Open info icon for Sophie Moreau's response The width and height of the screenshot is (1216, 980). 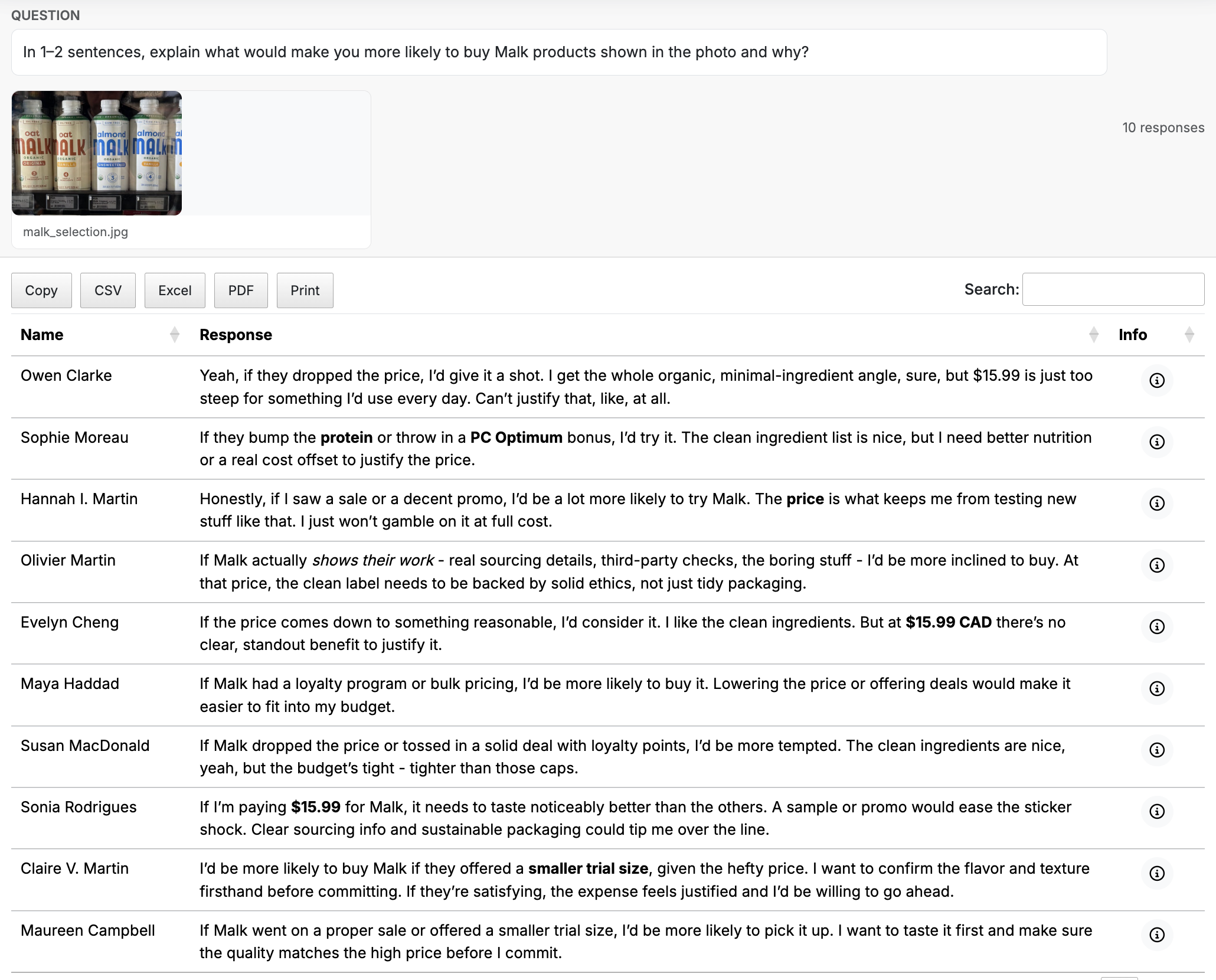point(1156,442)
